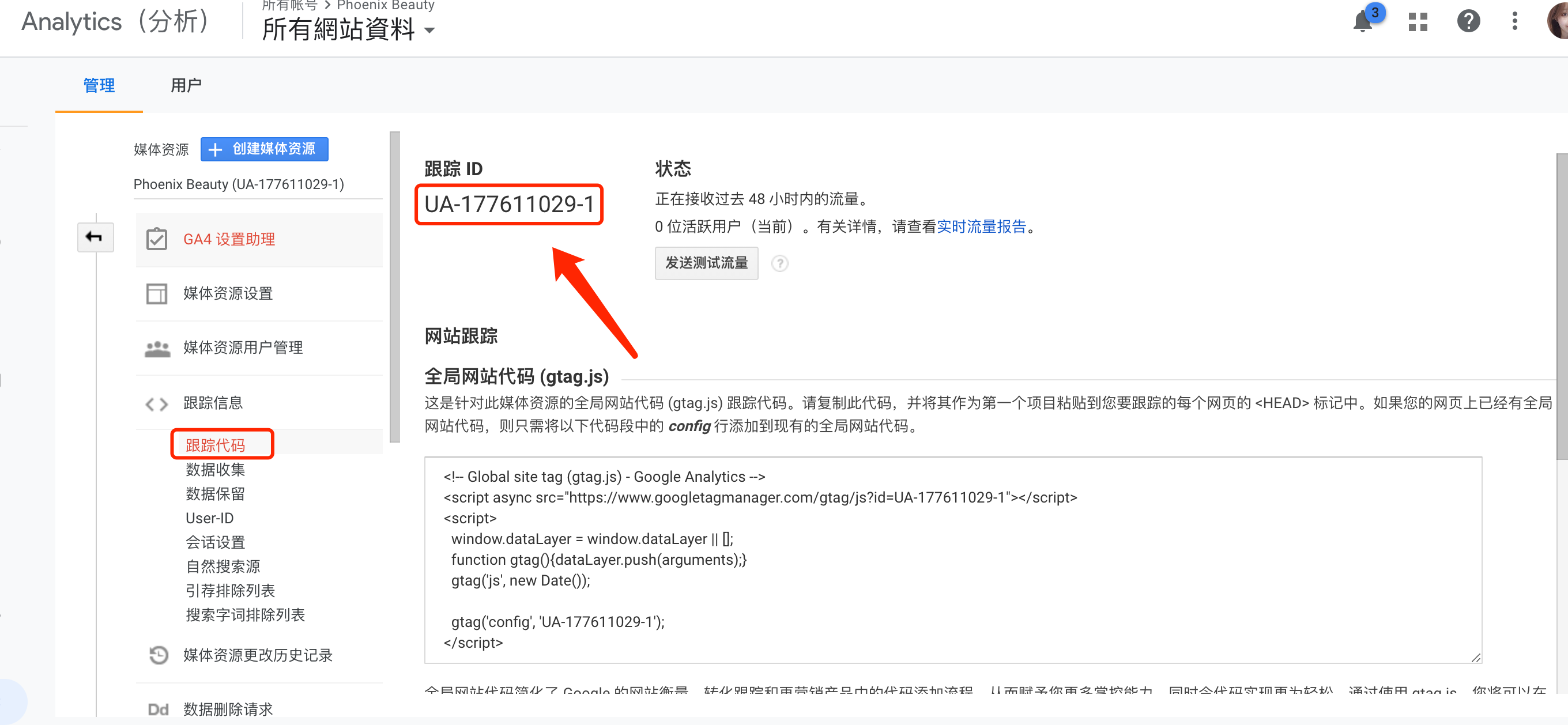
Task: Click the 创建媒体资源 button
Action: pyautogui.click(x=264, y=149)
